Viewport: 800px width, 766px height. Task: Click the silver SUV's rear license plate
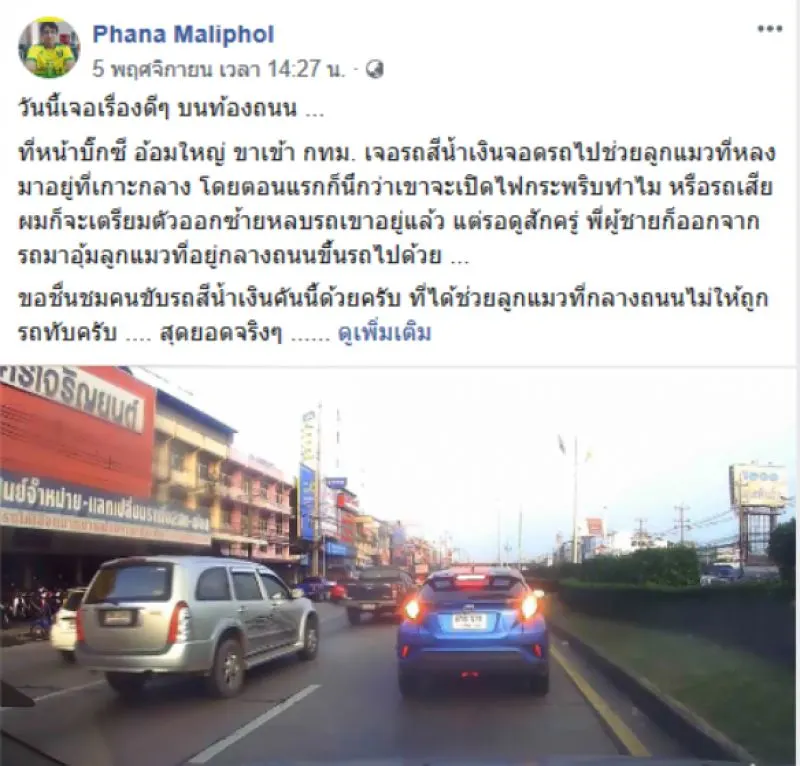click(x=118, y=618)
